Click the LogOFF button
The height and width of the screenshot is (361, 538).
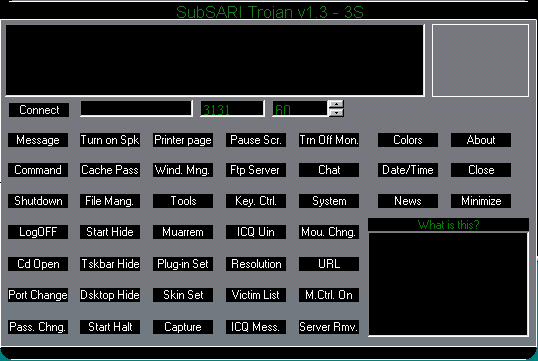coord(38,232)
